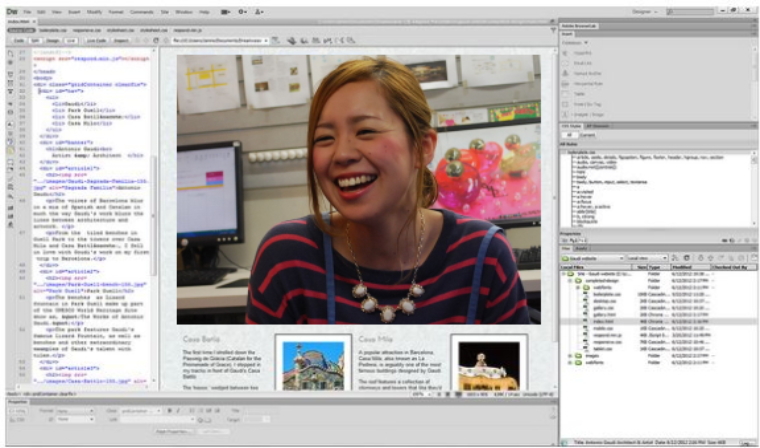The width and height of the screenshot is (760, 448).
Task: Switch to Split view
Action: click(x=35, y=41)
